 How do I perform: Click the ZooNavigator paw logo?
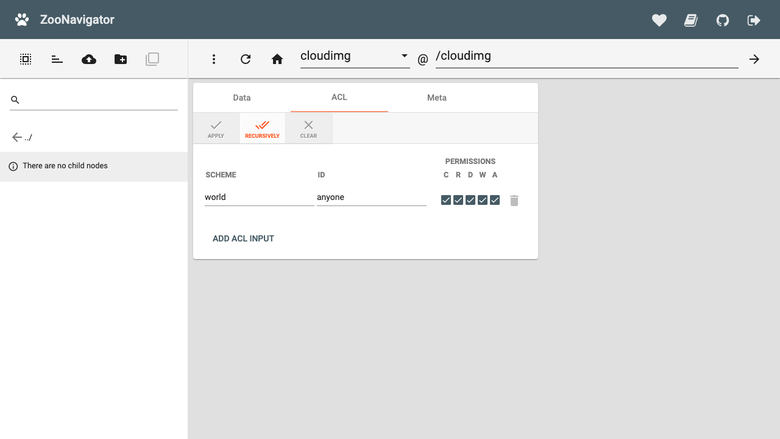tap(22, 20)
